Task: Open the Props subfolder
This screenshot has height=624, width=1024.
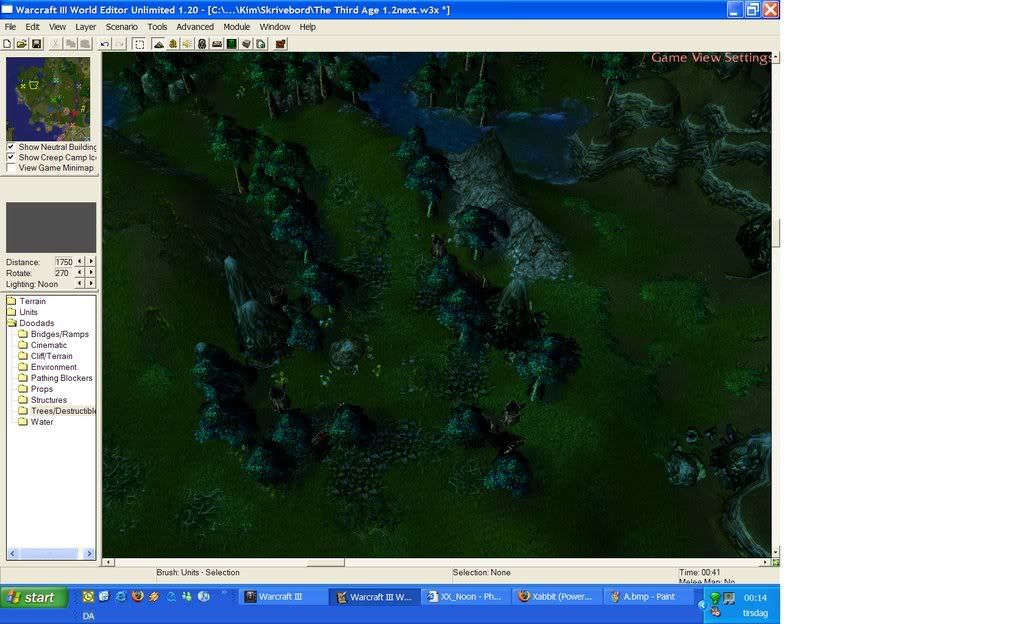Action: [35, 389]
